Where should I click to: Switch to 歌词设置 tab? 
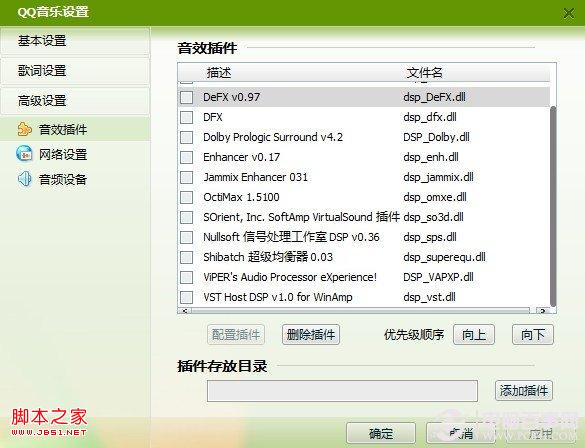[75, 71]
